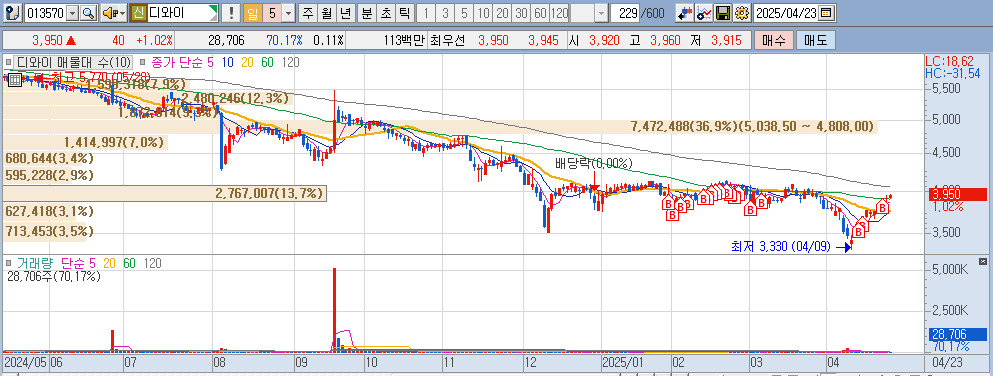
Task: Click the small square before 디와이 매물대
Action: click(9, 62)
